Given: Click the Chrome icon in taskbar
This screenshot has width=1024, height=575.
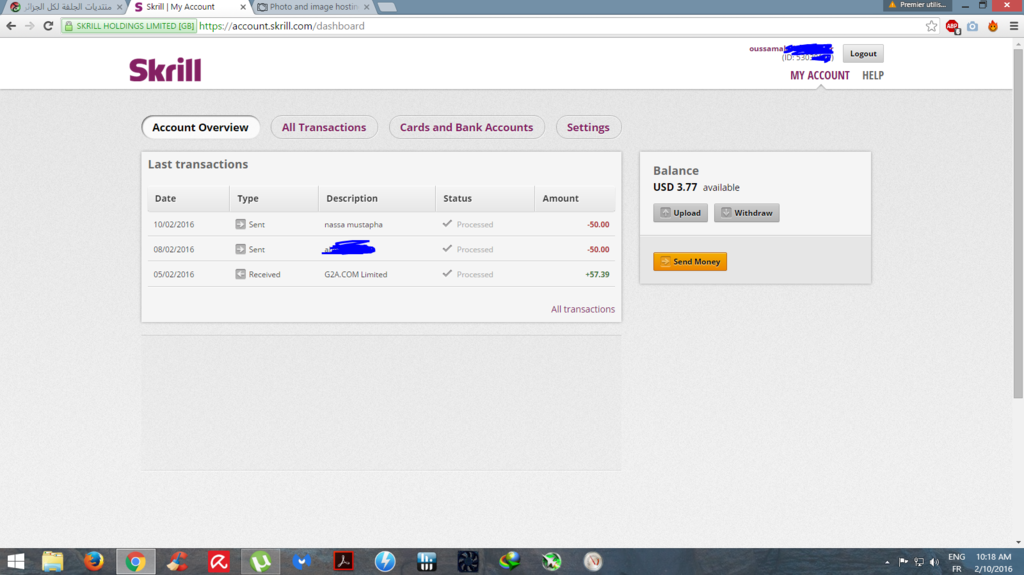Looking at the screenshot, I should [135, 561].
